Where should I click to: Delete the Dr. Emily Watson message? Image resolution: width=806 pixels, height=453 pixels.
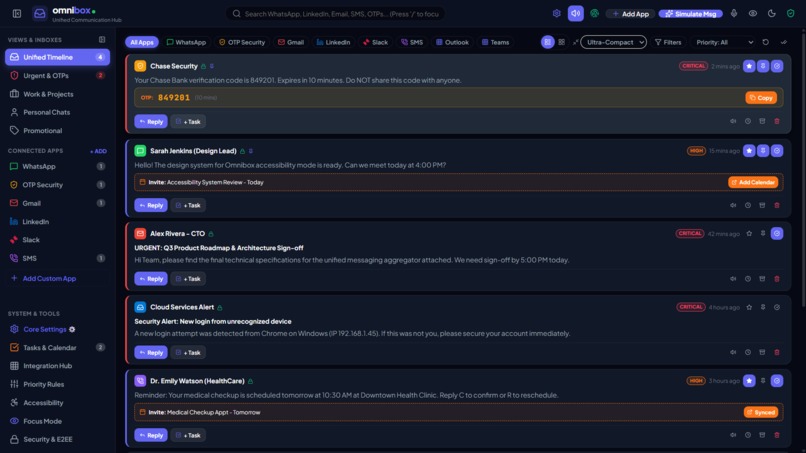(x=777, y=435)
